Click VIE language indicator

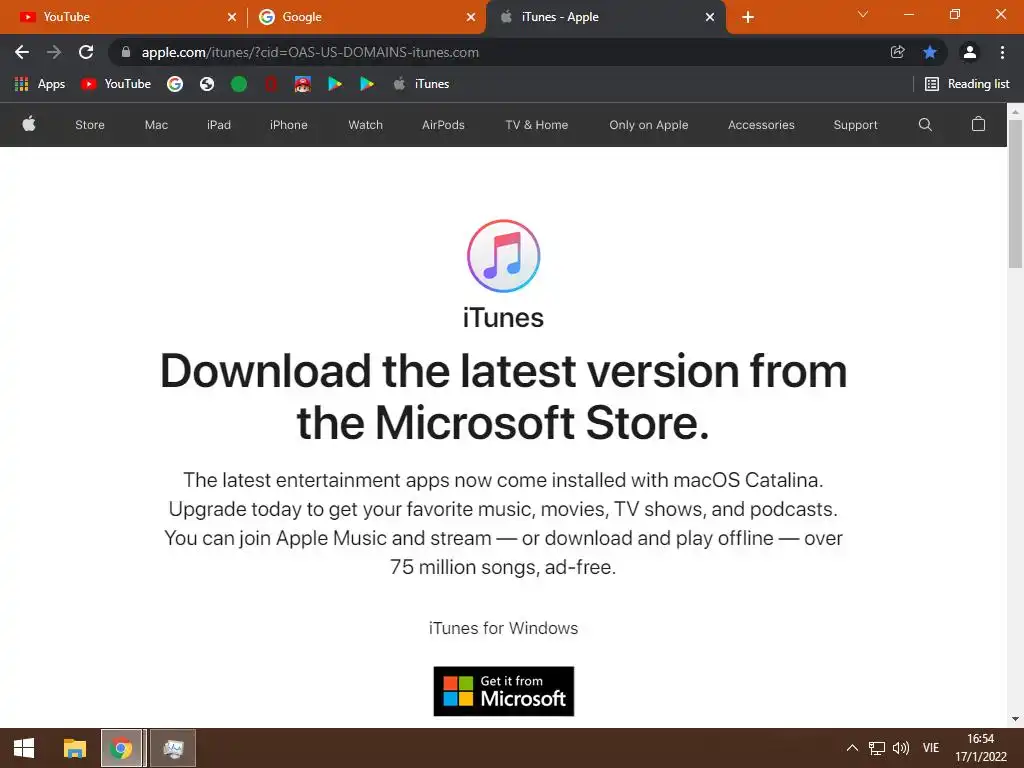[931, 748]
